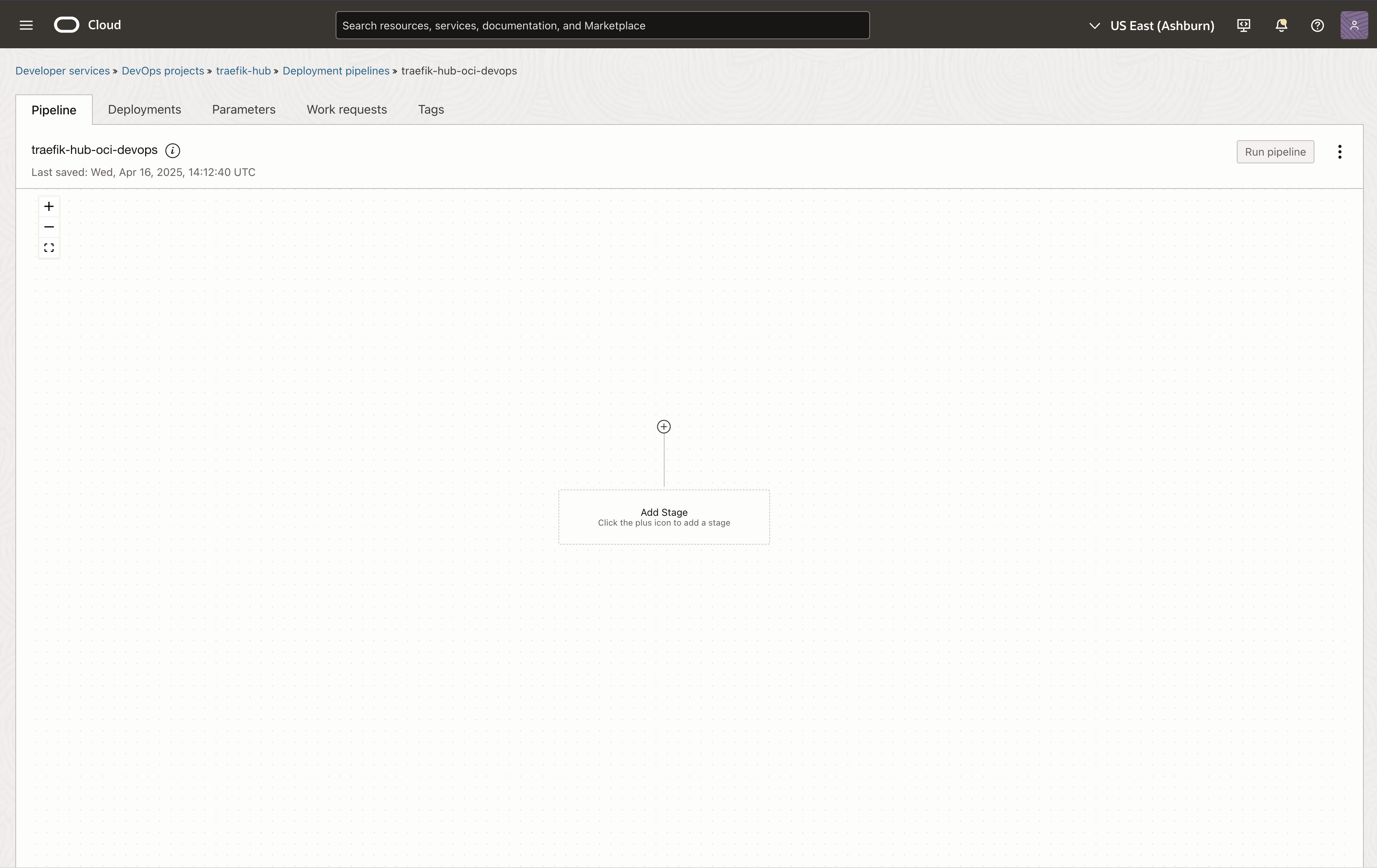Open the help question mark icon

click(x=1317, y=25)
